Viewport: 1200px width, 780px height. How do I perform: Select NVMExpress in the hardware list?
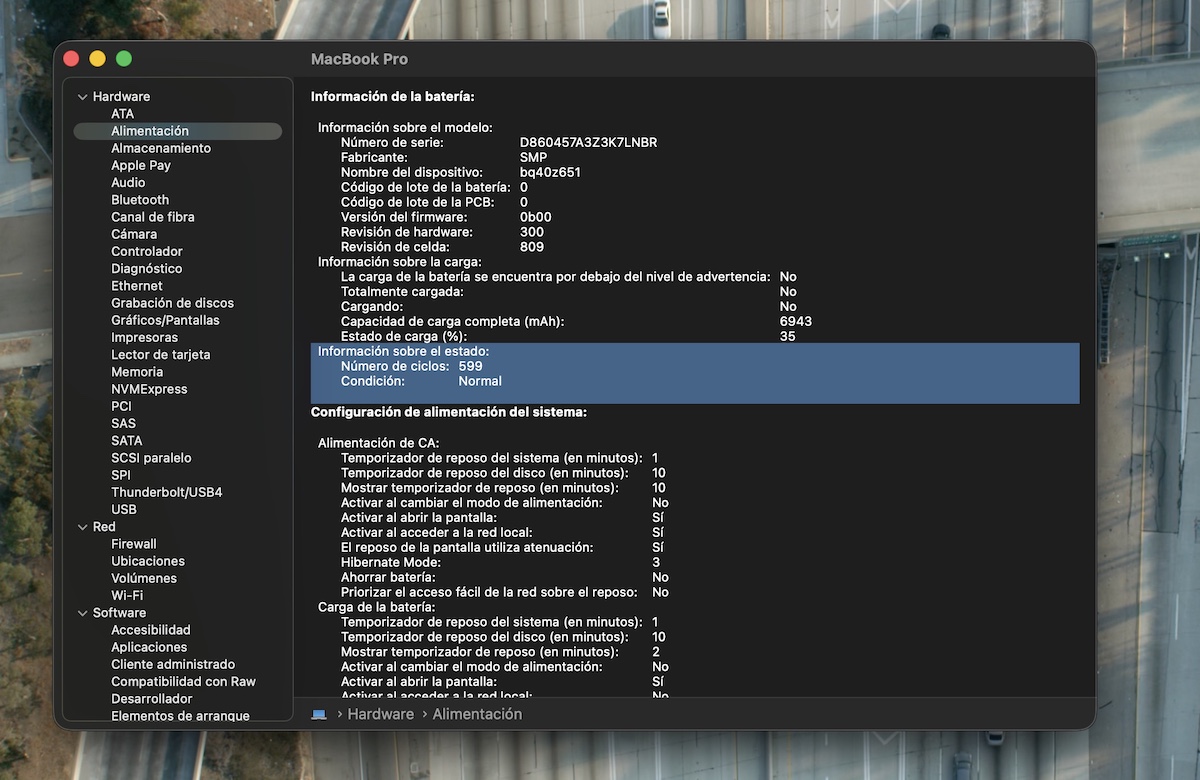click(x=149, y=389)
